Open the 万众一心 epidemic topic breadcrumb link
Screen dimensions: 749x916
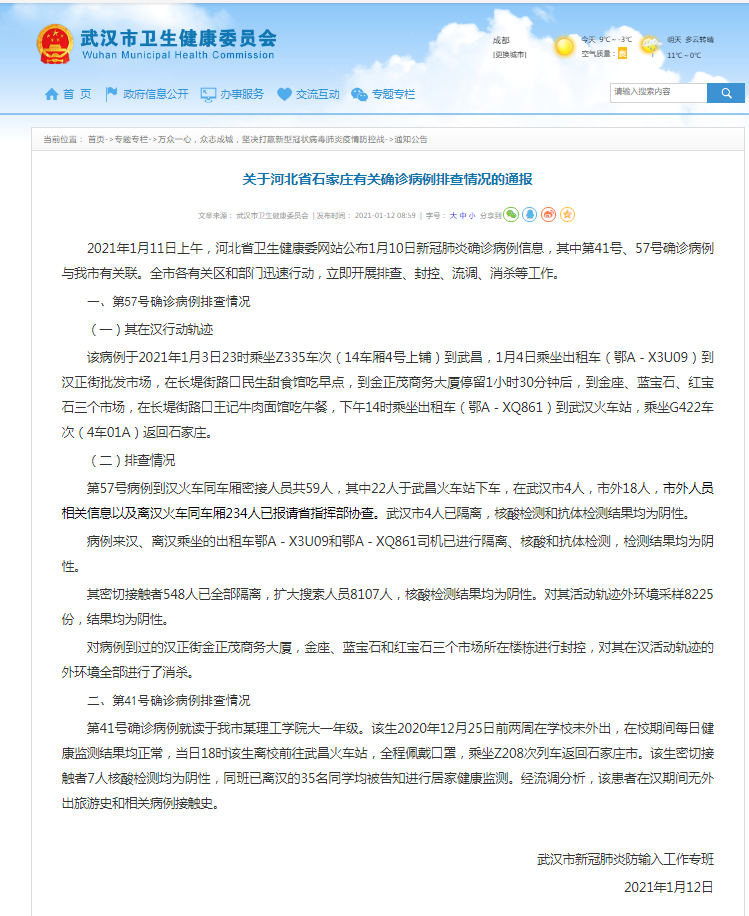(x=272, y=140)
